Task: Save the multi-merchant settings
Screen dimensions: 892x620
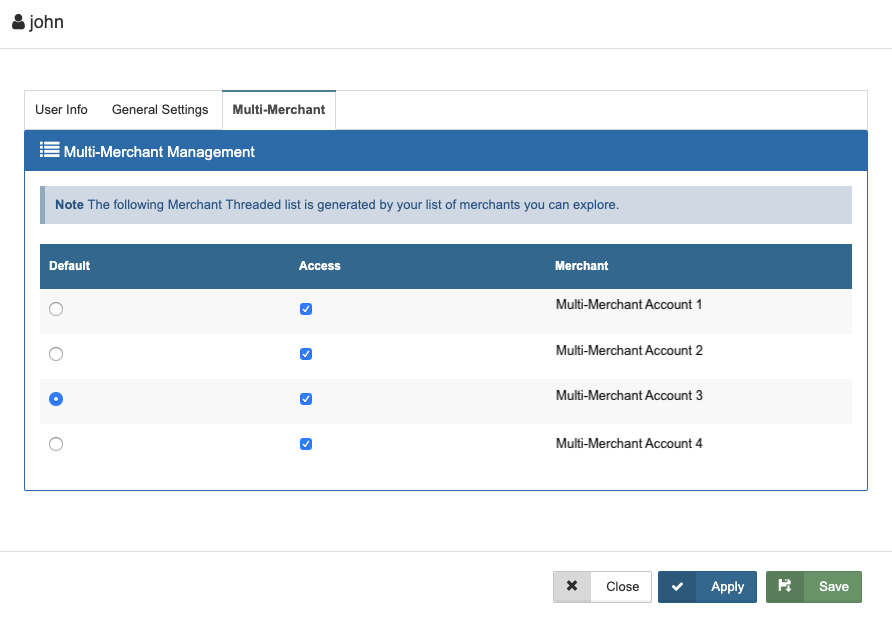Action: pyautogui.click(x=814, y=587)
